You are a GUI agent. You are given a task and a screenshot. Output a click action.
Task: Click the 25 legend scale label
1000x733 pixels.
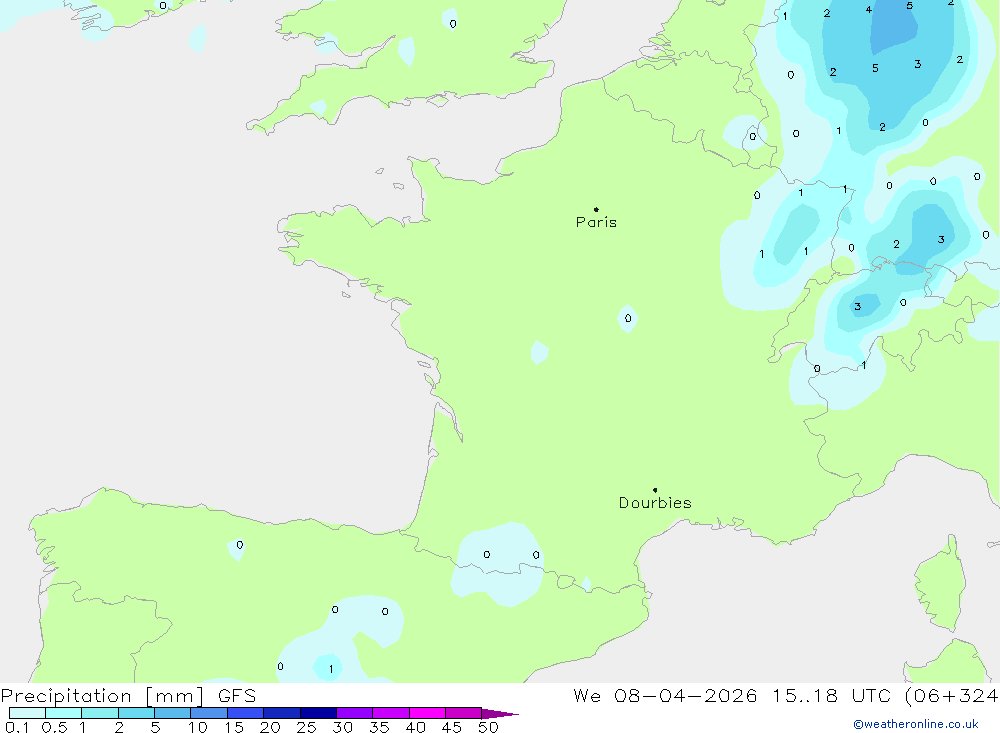pos(306,727)
